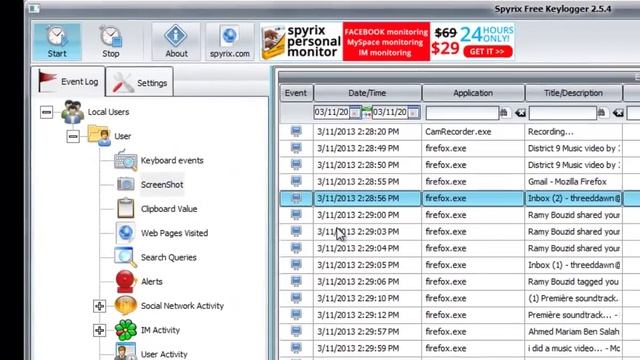Select the Alerts red siren icon

point(125,281)
